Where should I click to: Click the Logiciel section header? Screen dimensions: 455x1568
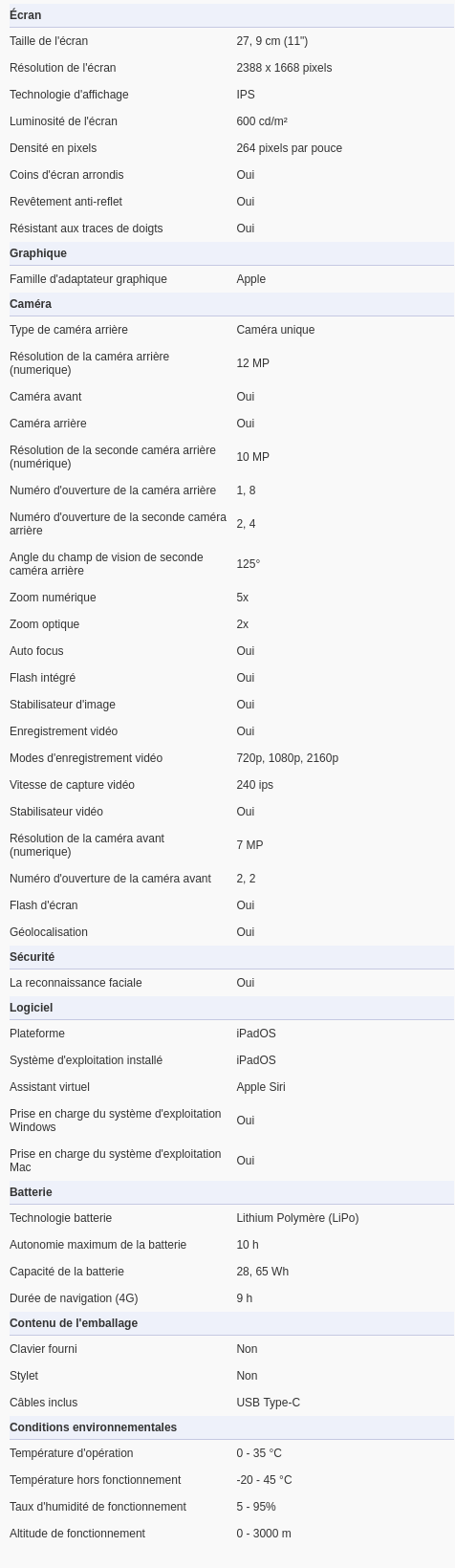[x=32, y=1008]
